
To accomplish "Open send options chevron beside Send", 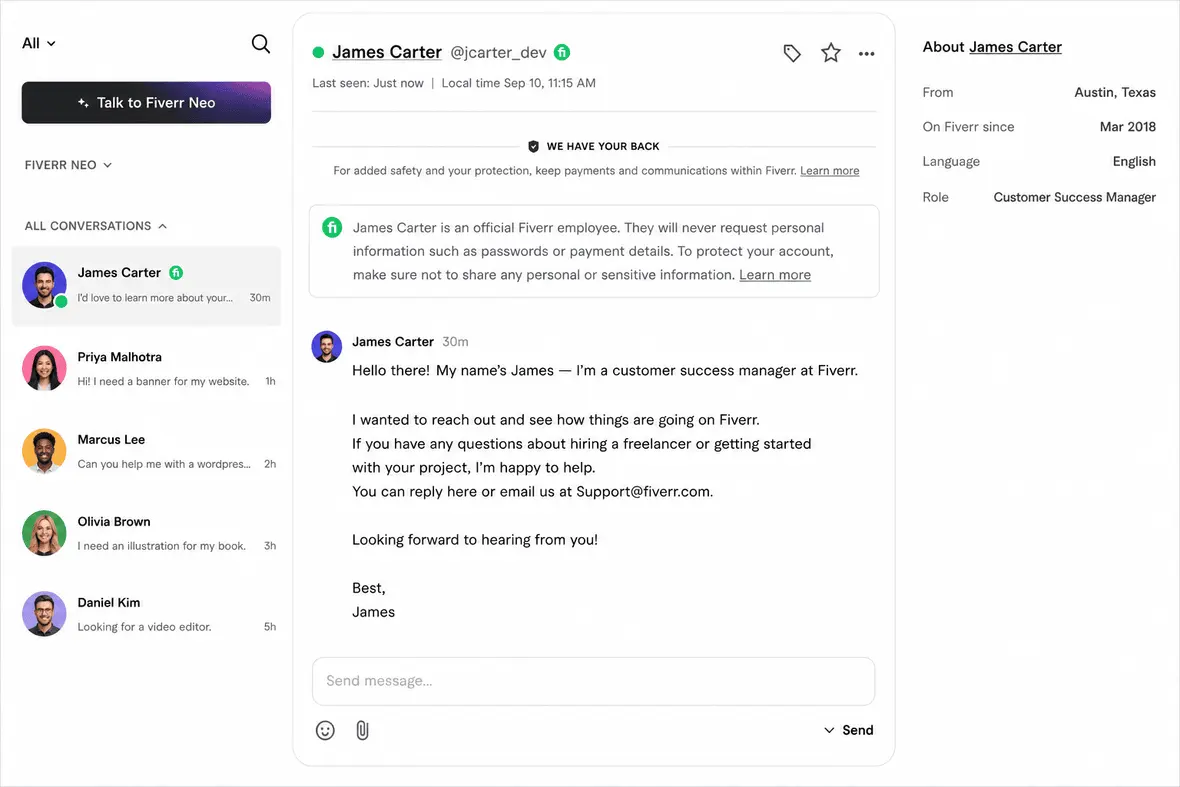I will 829,731.
